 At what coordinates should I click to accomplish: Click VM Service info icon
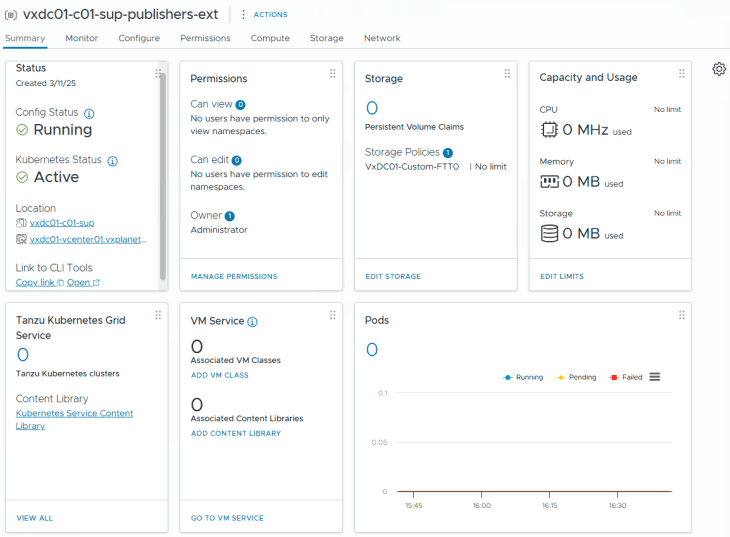click(x=253, y=322)
